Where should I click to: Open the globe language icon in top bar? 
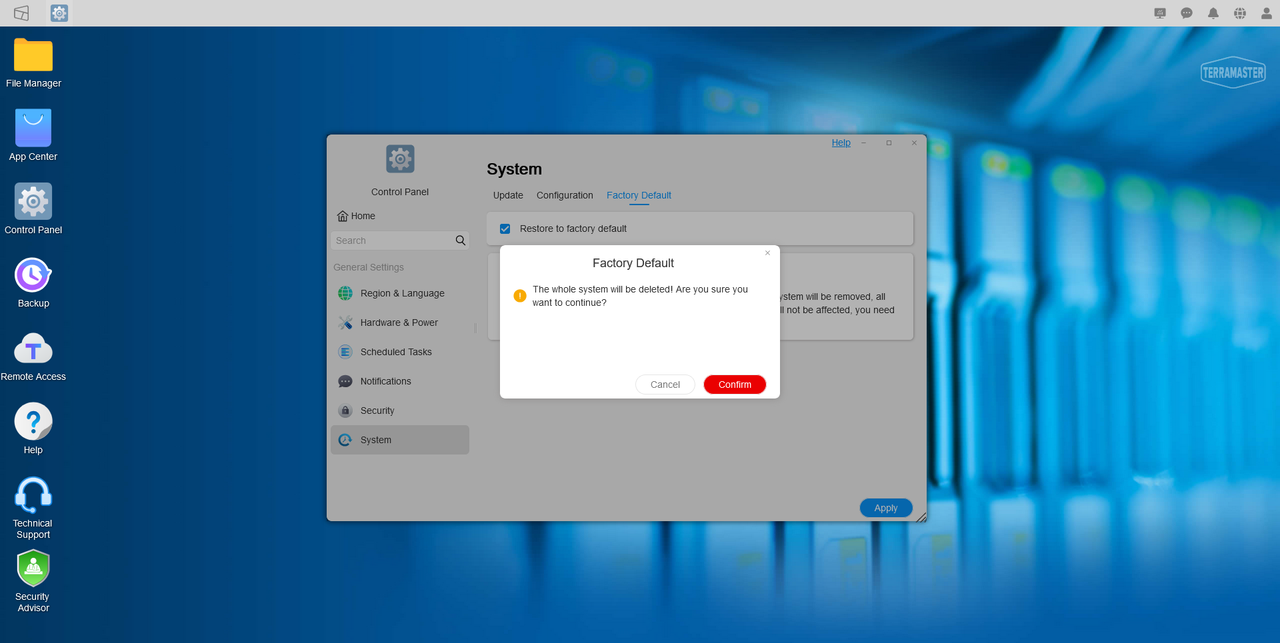click(1240, 13)
